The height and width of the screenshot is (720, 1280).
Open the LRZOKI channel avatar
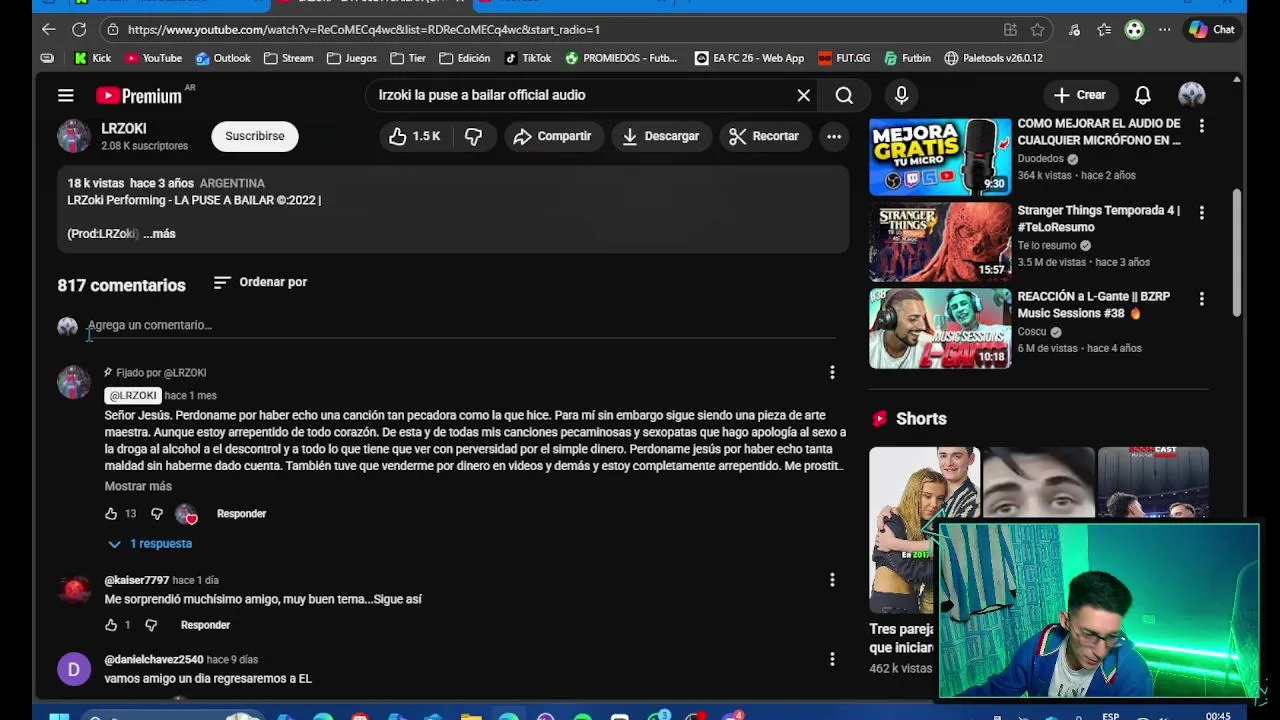point(73,136)
